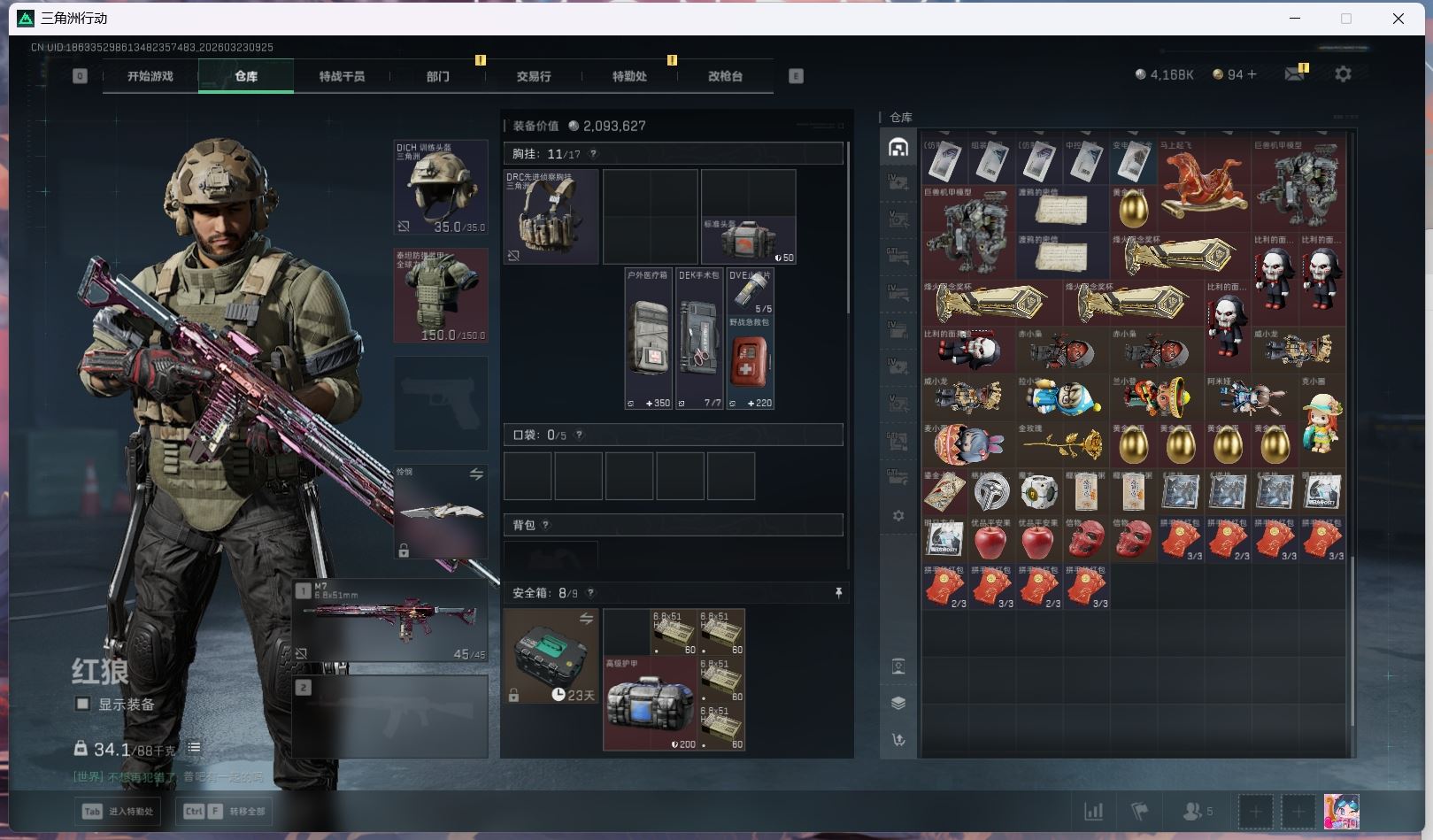This screenshot has height=840, width=1433.
Task: Click the player avatar at bottom right
Action: (x=1341, y=811)
